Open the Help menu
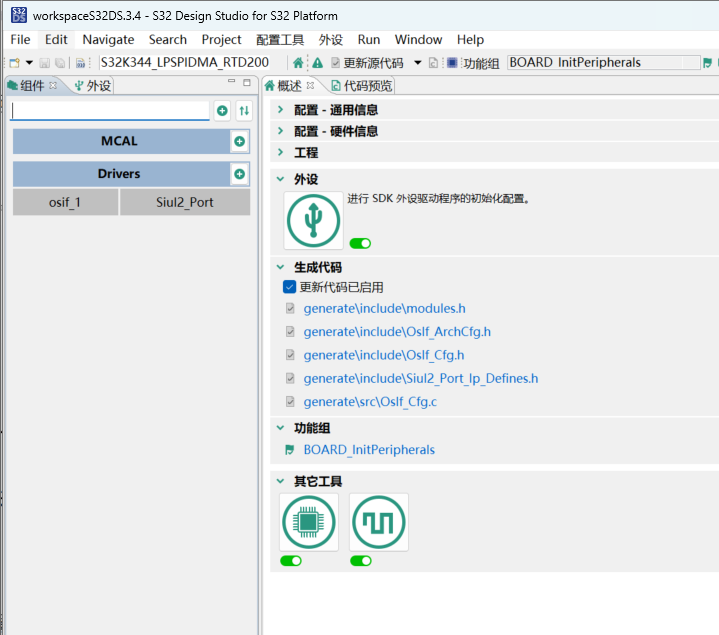719x635 pixels. (470, 40)
